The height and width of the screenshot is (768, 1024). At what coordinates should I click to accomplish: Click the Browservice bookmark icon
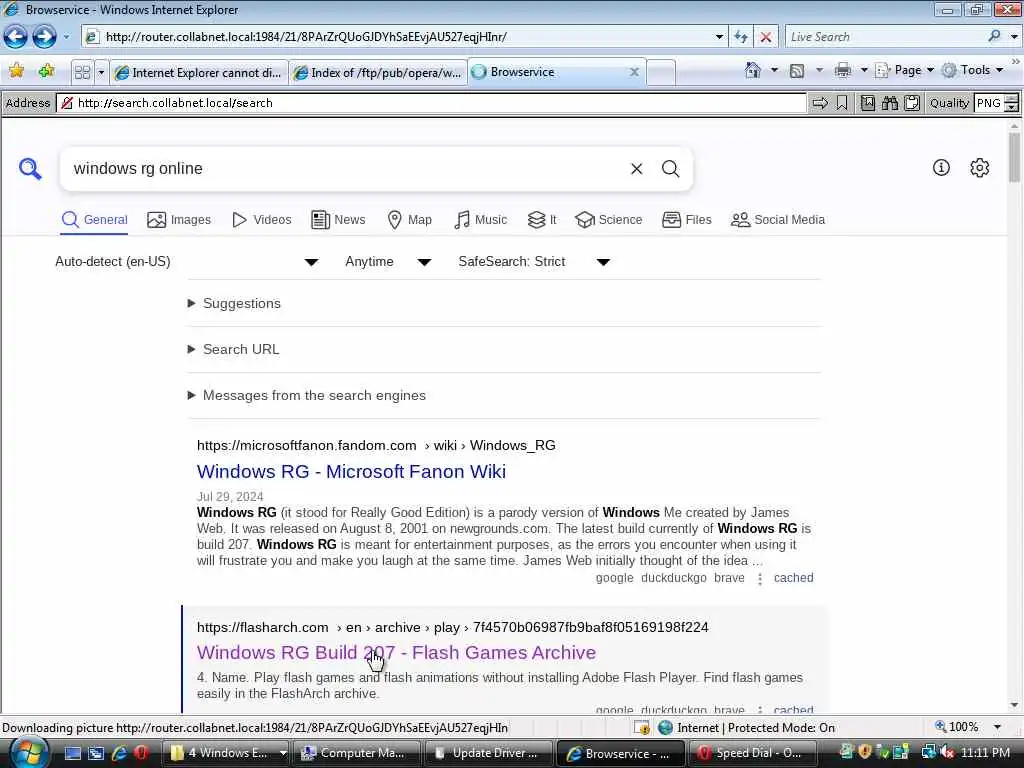(842, 103)
